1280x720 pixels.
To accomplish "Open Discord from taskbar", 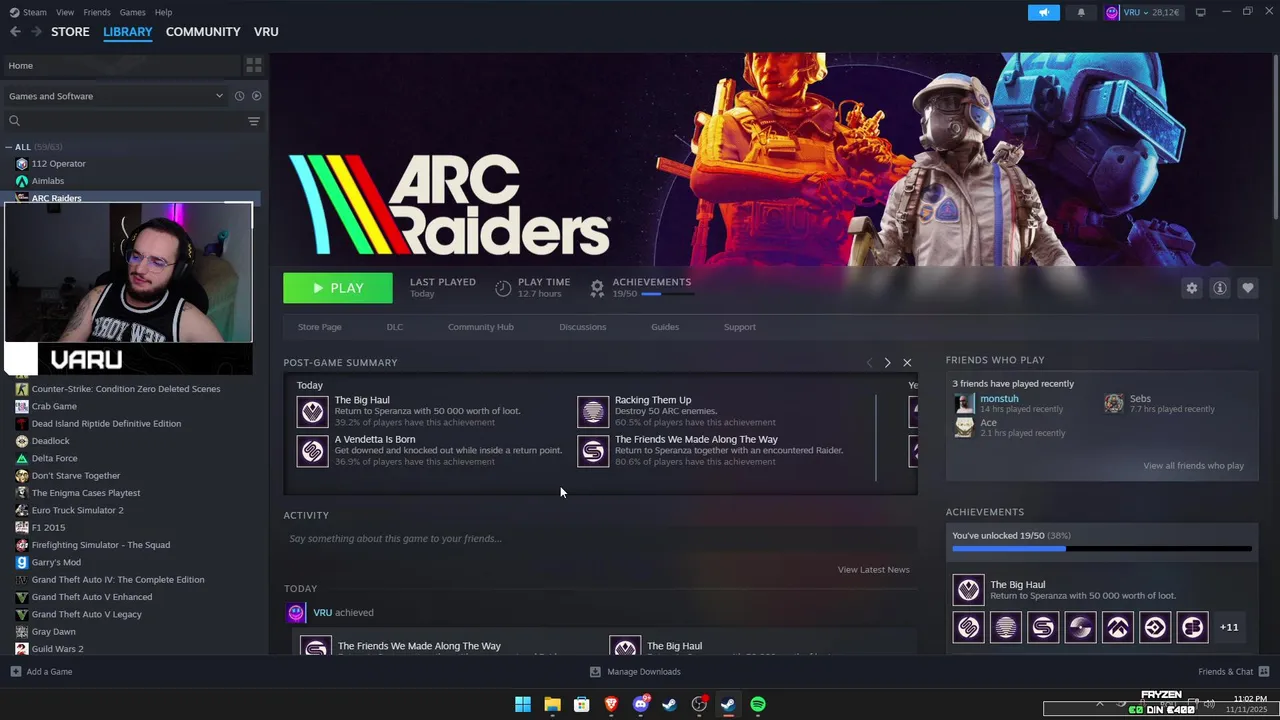I will 641,705.
